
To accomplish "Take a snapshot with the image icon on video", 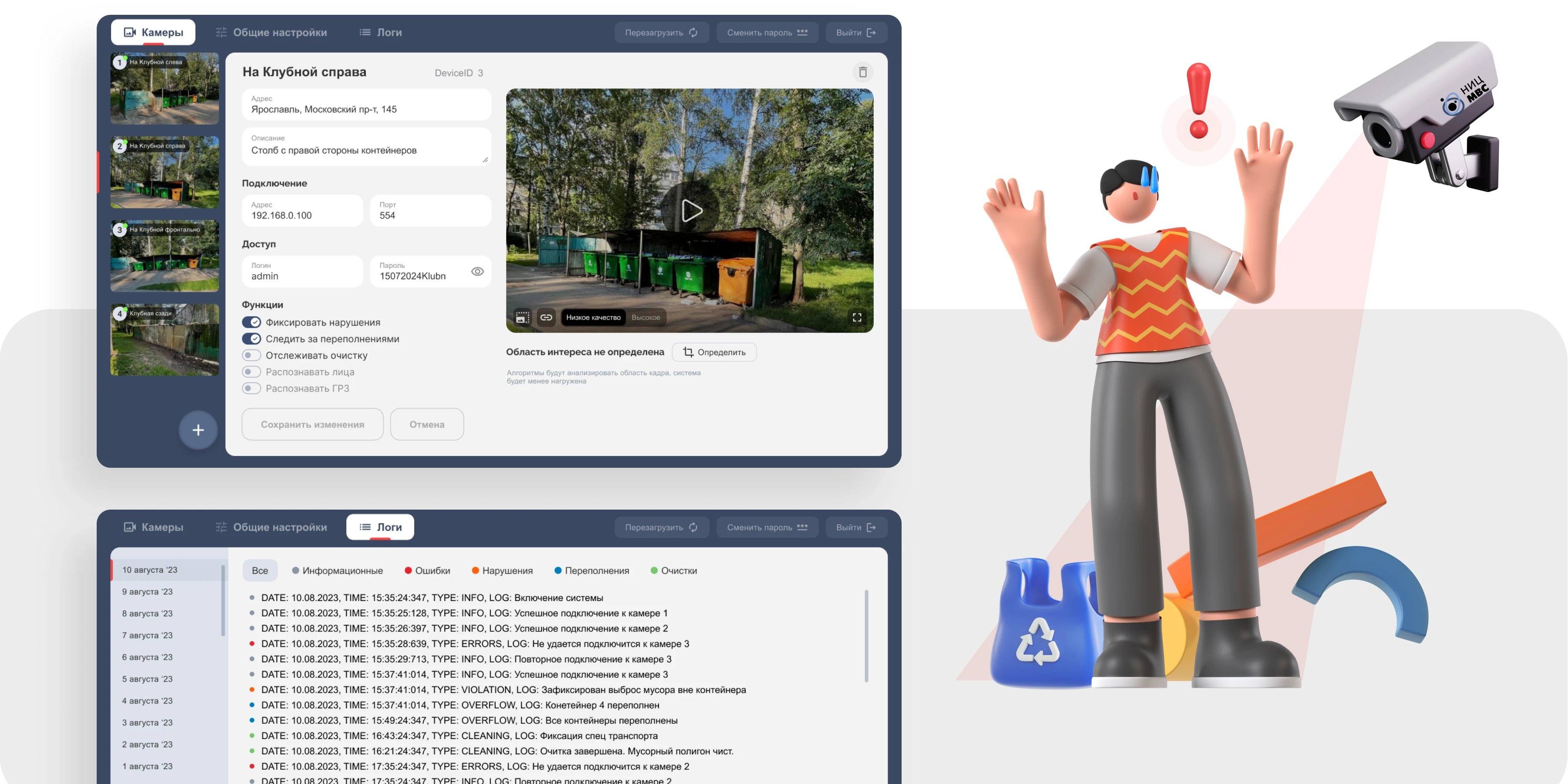I will coord(522,317).
